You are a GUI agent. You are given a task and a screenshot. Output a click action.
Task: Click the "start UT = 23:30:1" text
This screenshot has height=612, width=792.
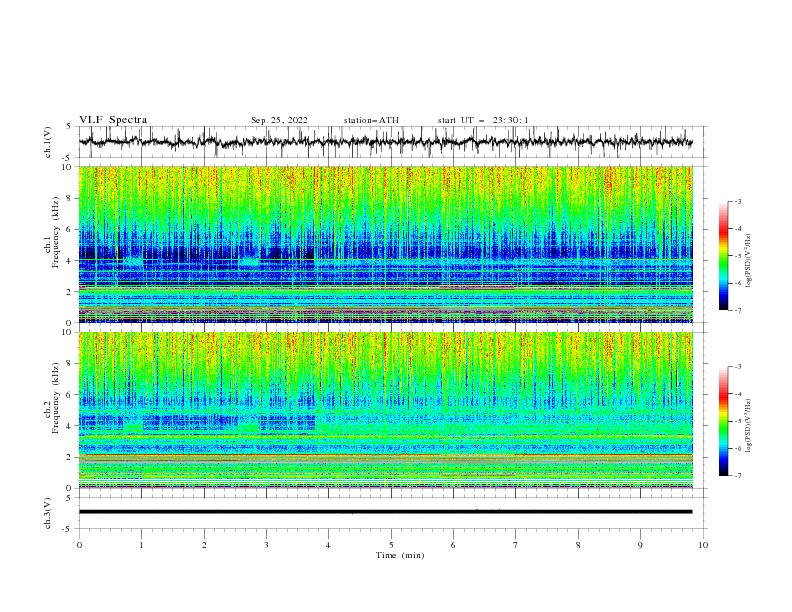click(483, 120)
